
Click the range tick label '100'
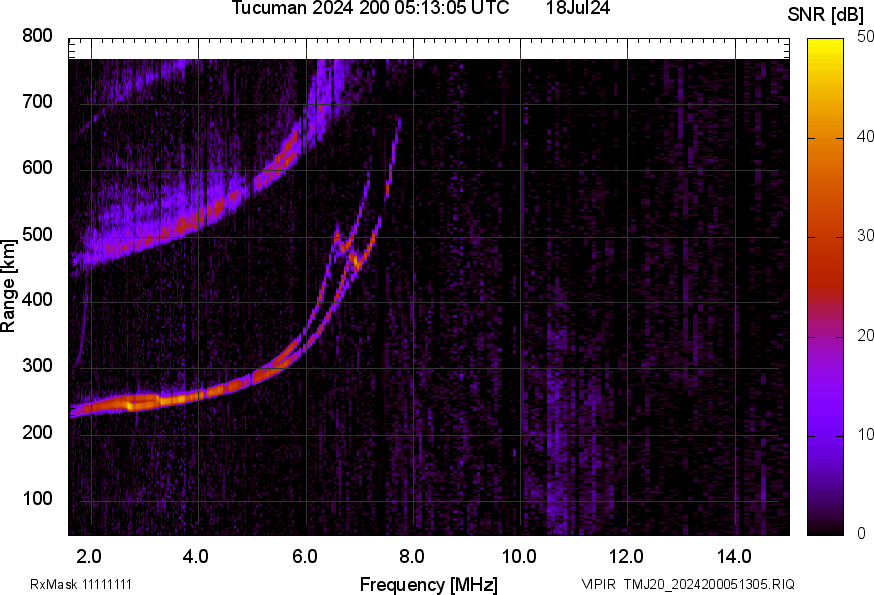[37, 498]
